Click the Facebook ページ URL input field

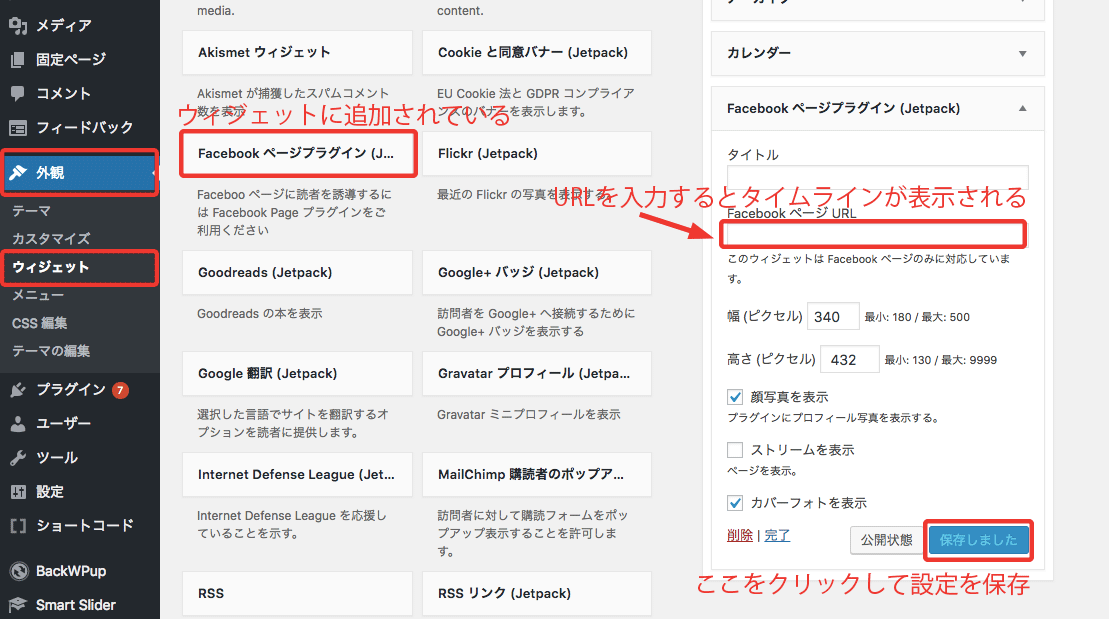874,235
